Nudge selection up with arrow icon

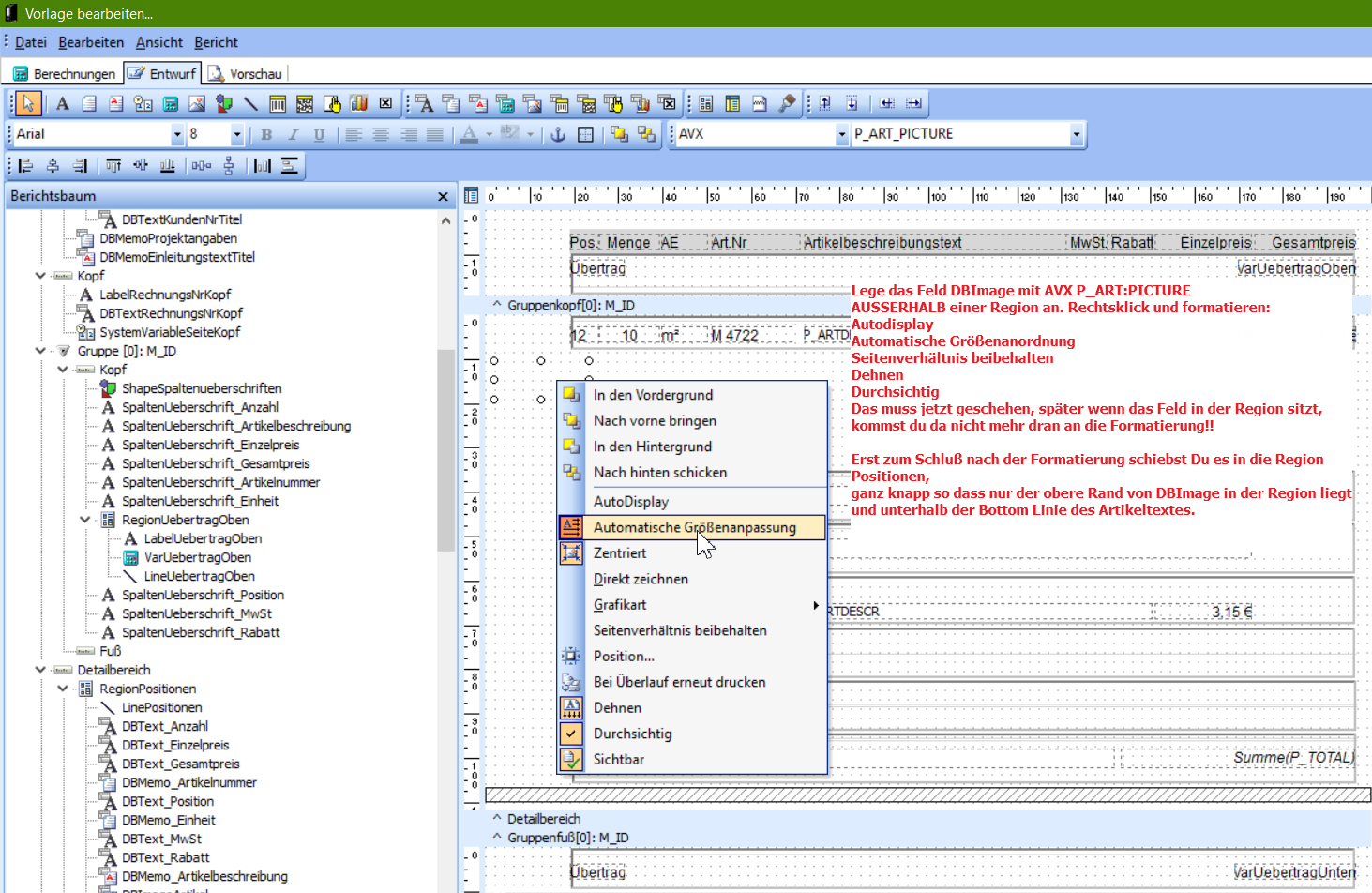825,103
